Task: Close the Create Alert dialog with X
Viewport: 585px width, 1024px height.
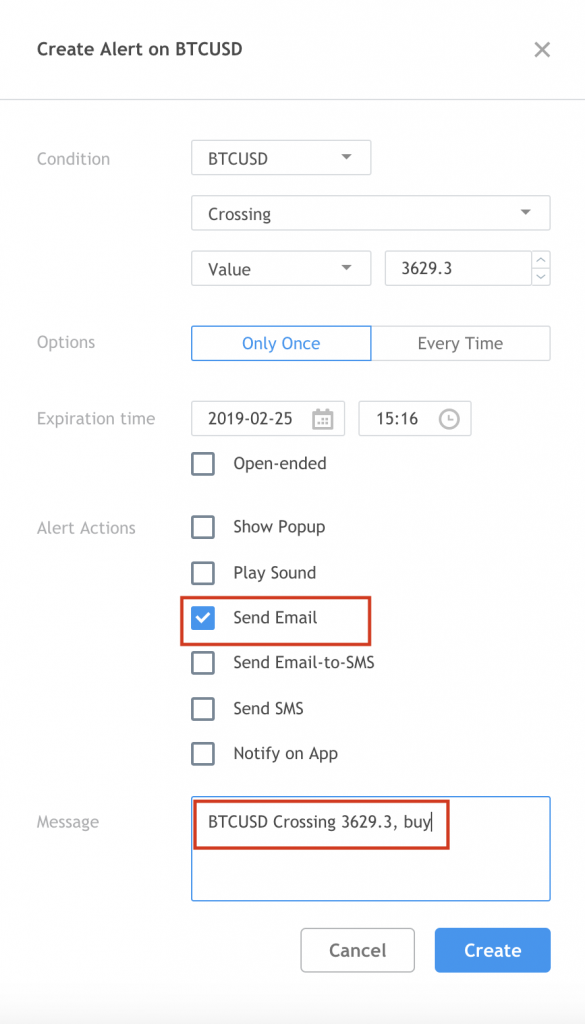Action: [542, 50]
